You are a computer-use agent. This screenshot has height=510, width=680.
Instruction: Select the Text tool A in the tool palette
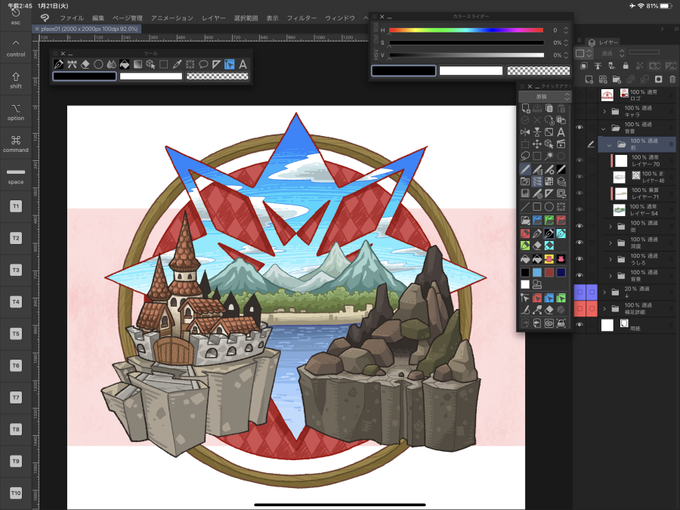(243, 65)
